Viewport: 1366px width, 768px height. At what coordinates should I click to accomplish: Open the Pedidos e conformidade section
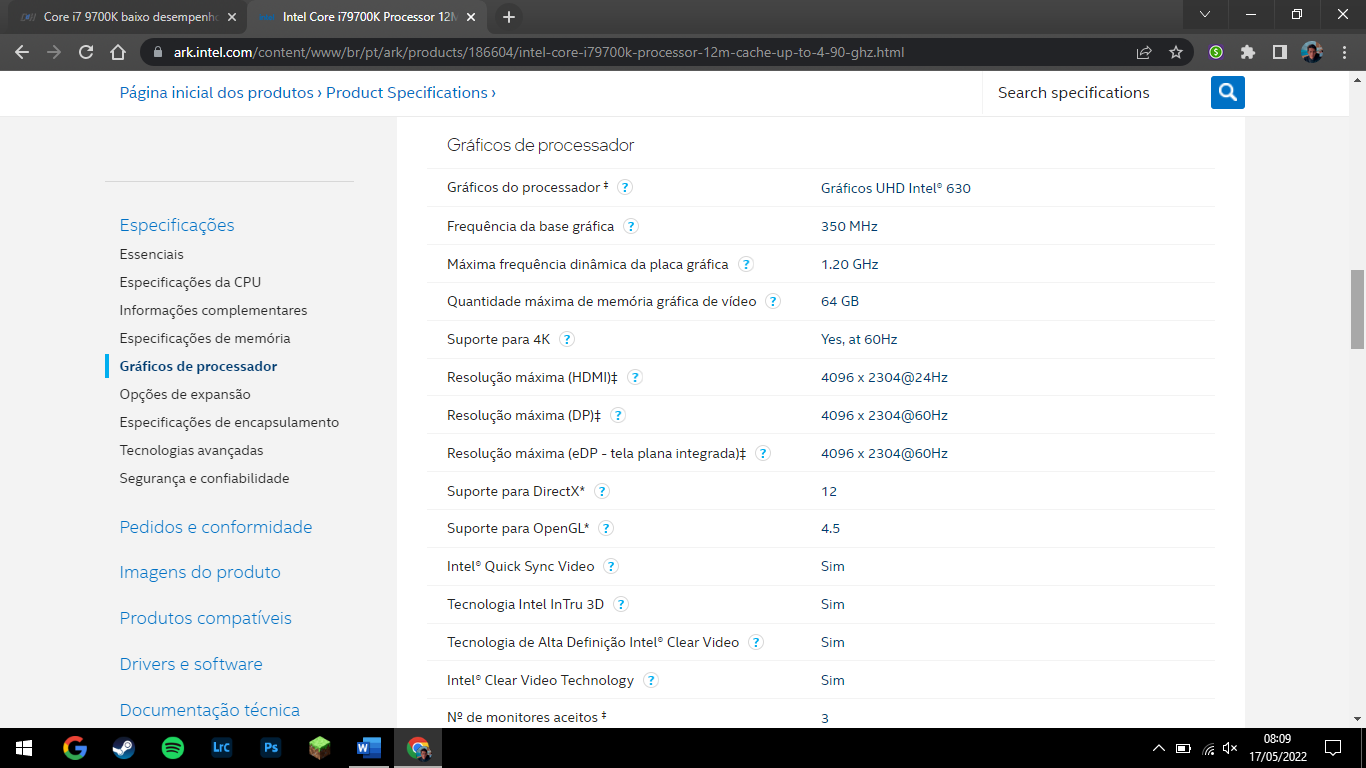pos(216,527)
